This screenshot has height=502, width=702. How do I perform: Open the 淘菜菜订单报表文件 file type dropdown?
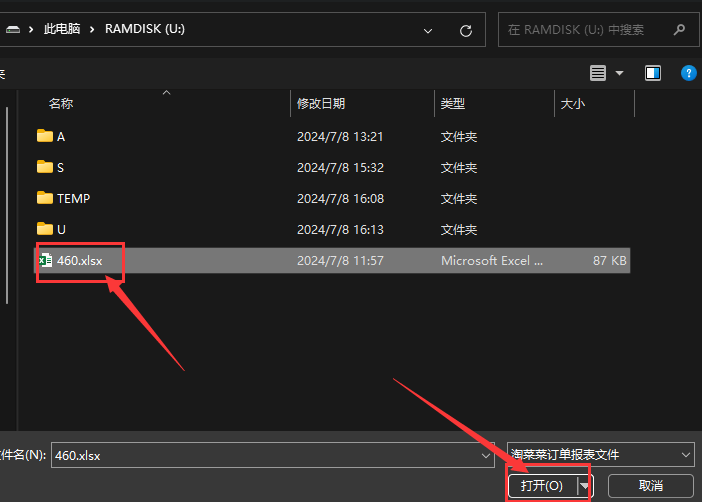(600, 454)
